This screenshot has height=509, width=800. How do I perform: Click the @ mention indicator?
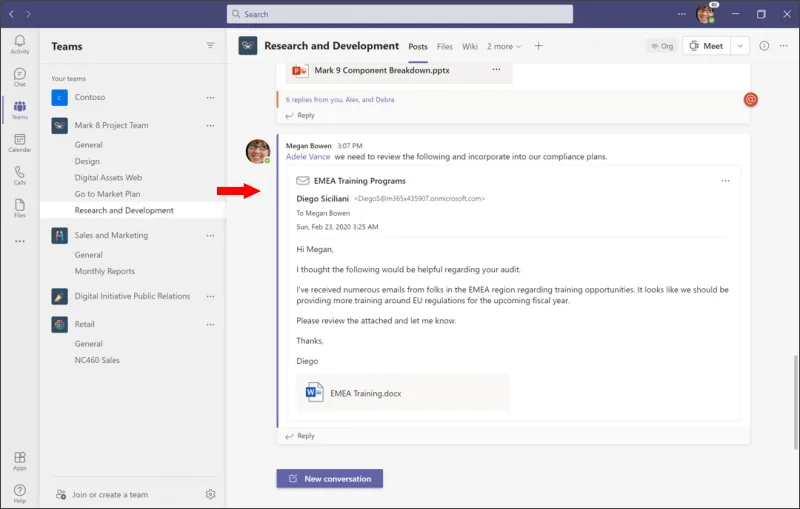[x=751, y=99]
